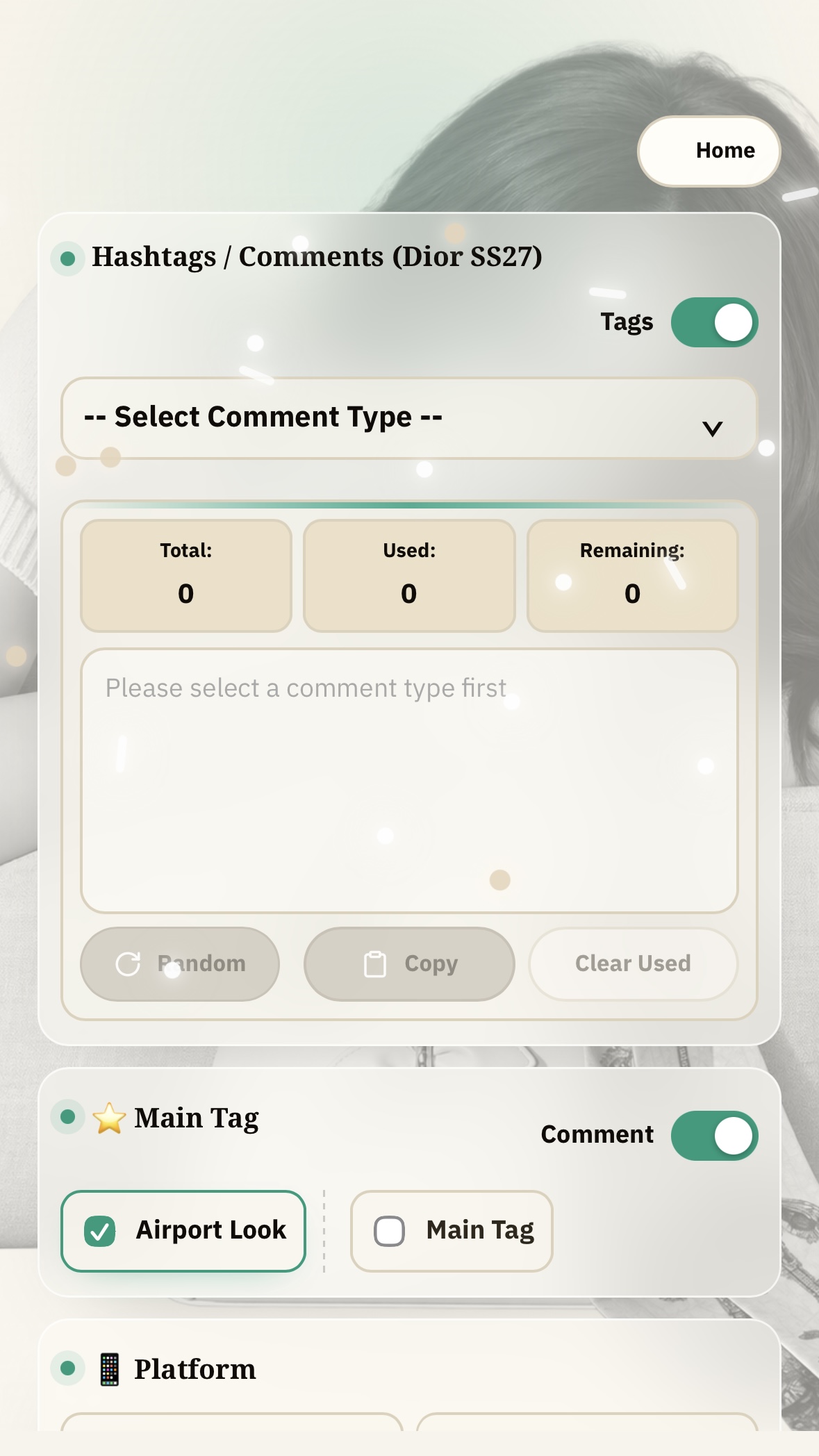This screenshot has height=1456, width=819.
Task: Click the Copy button label
Action: pyautogui.click(x=431, y=964)
